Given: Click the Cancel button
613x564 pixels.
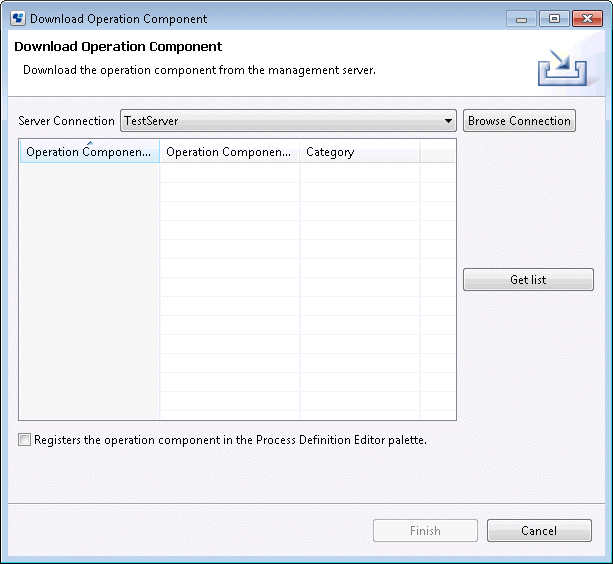Looking at the screenshot, I should (x=539, y=530).
